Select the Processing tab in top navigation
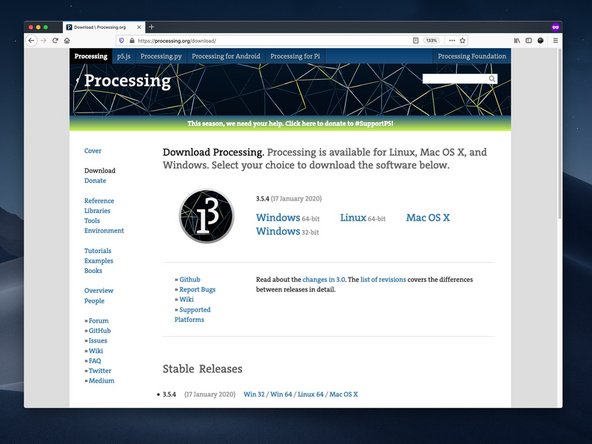 [x=91, y=56]
